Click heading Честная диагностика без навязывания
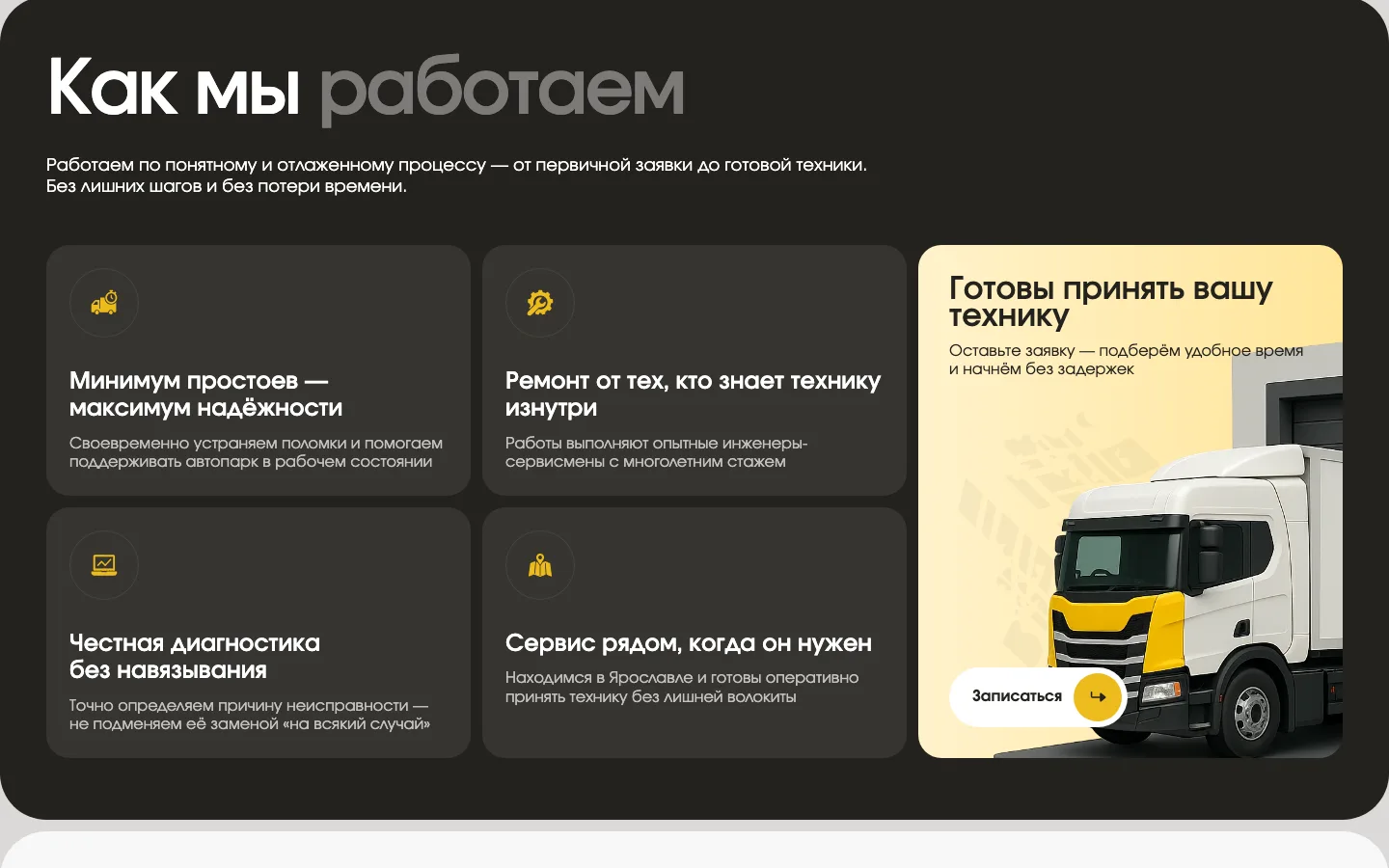Image resolution: width=1389 pixels, height=868 pixels. coord(195,657)
